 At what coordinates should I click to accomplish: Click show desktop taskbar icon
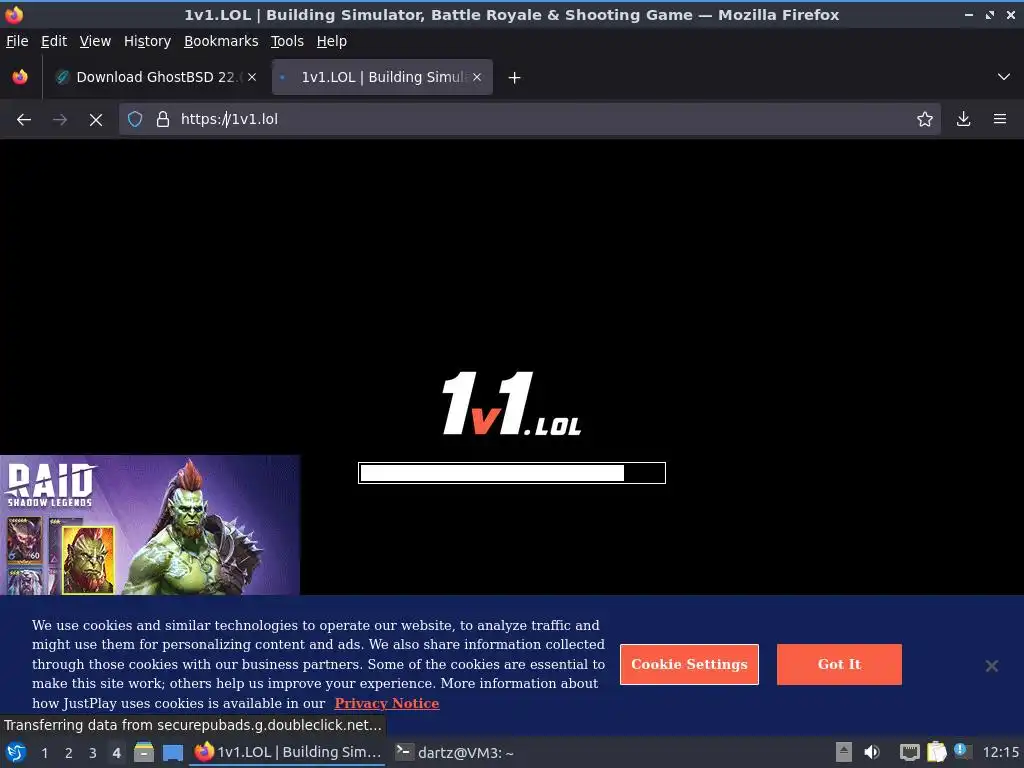[x=172, y=752]
